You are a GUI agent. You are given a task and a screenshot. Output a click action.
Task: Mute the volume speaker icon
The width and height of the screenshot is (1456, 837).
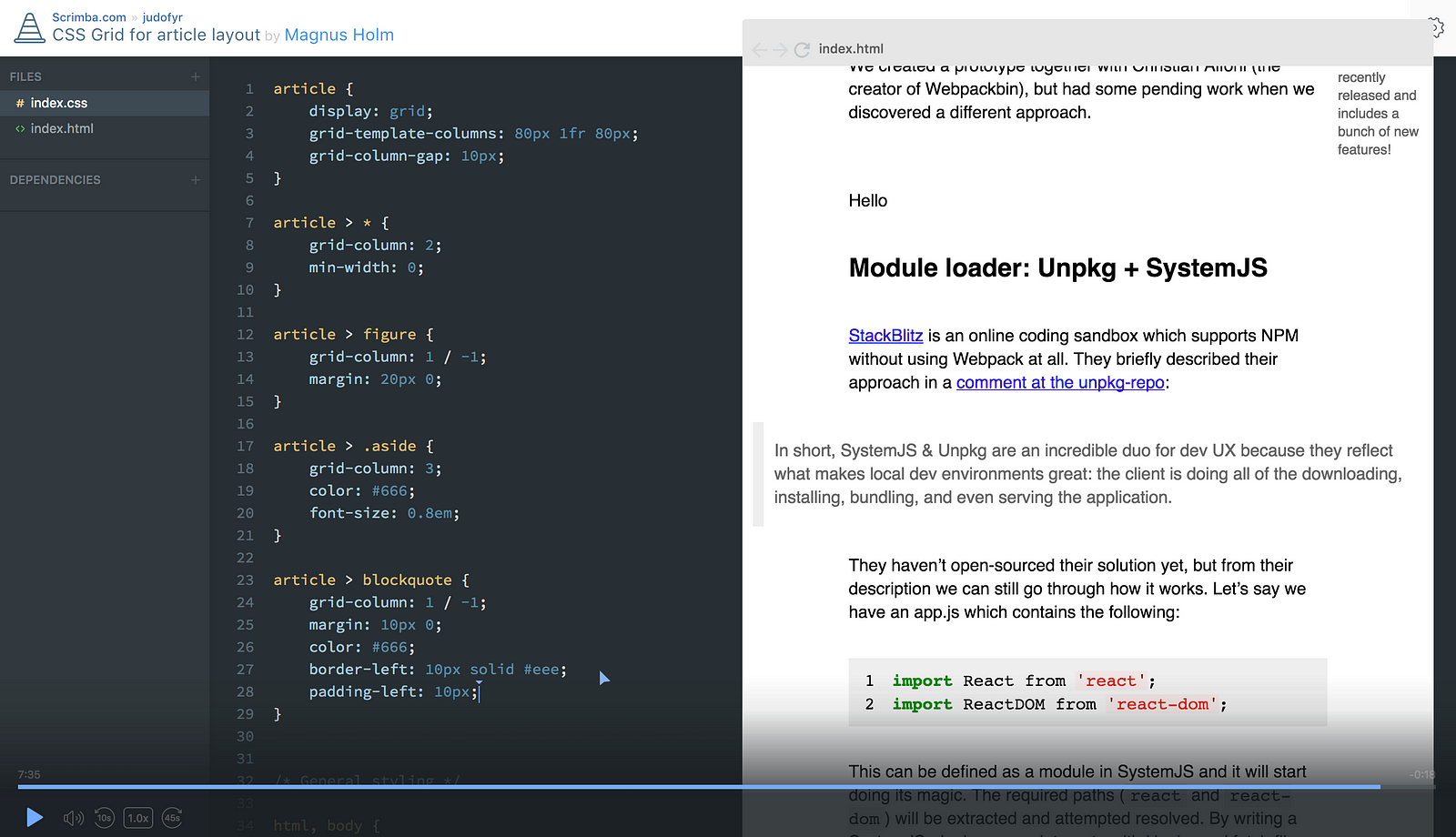coord(73,818)
